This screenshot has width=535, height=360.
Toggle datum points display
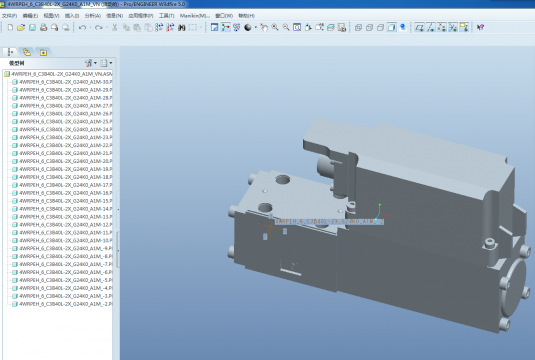442,27
